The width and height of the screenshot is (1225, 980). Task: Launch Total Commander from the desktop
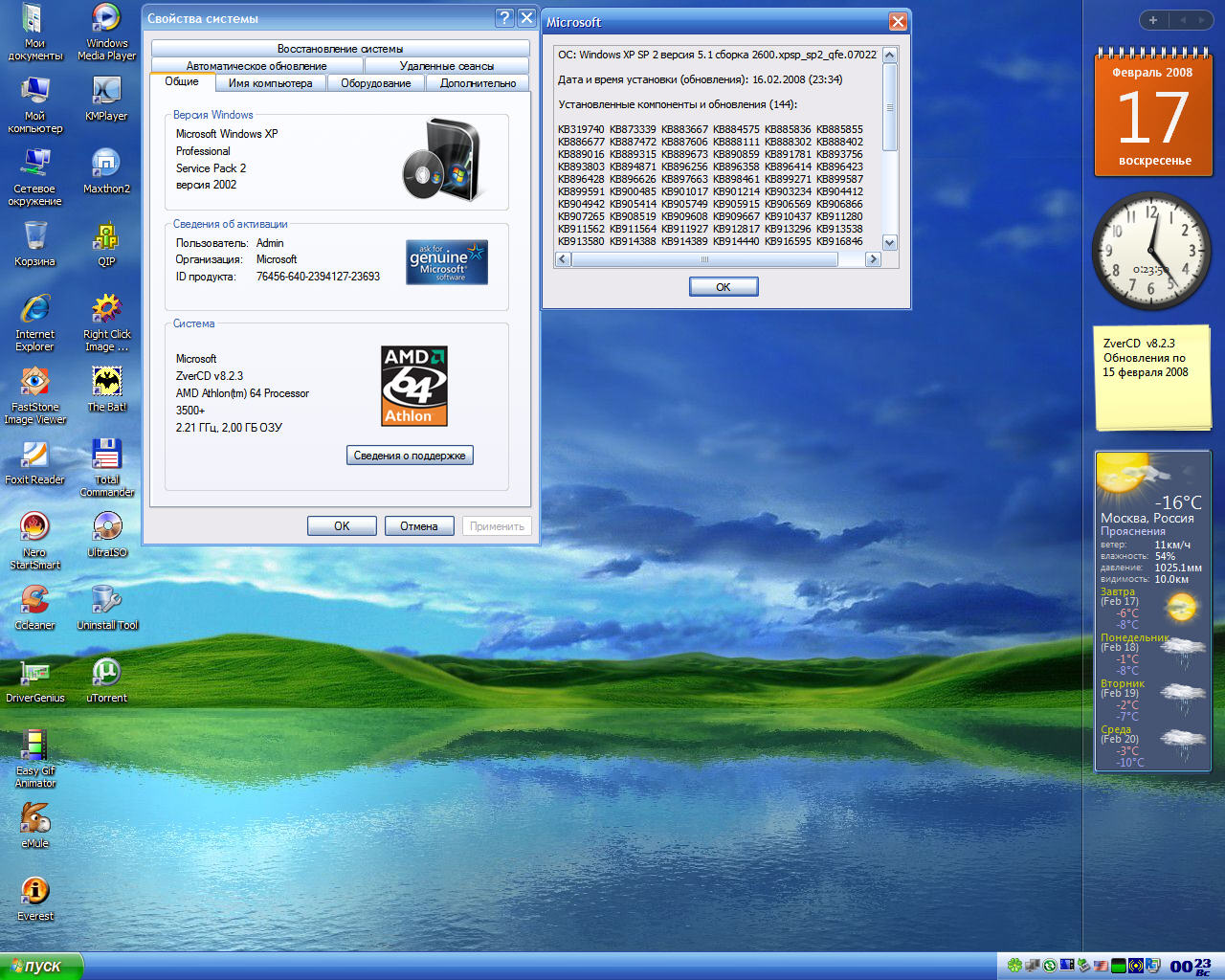pos(106,456)
